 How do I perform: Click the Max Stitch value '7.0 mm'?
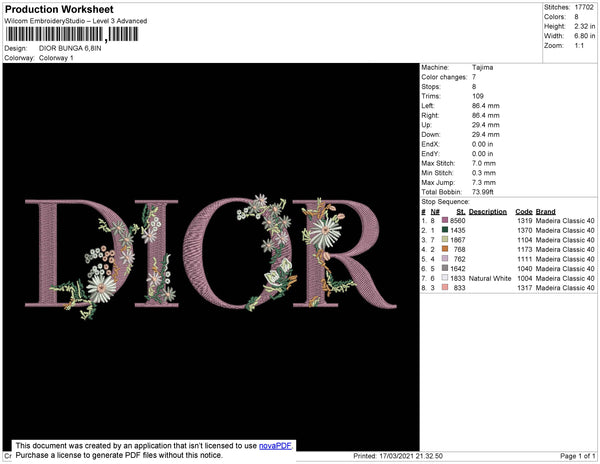pos(484,163)
